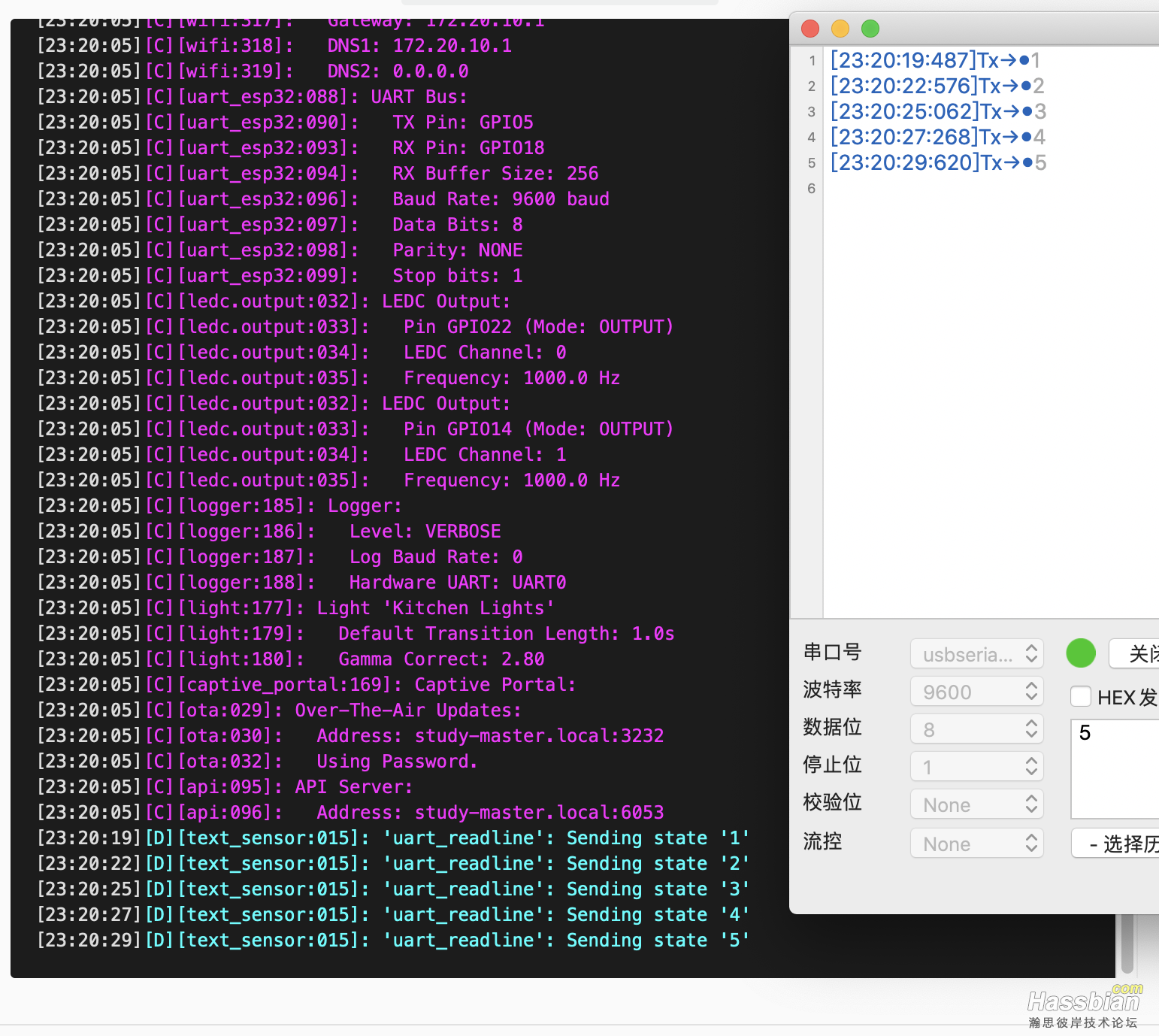Viewport: 1159px width, 1036px height.
Task: Maximize serial tool window with green button
Action: 870,29
